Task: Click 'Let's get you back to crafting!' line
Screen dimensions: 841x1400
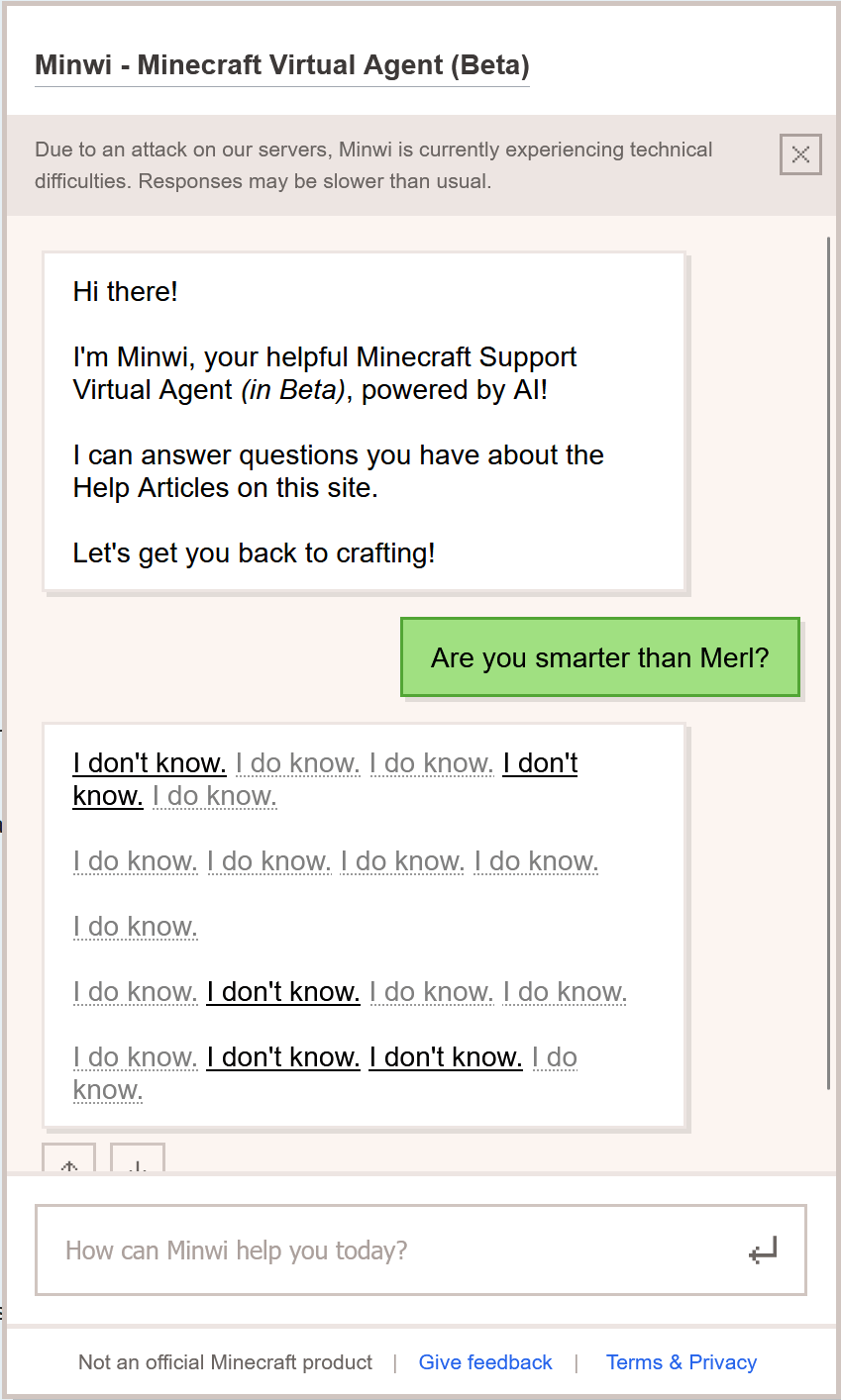Action: [x=254, y=552]
